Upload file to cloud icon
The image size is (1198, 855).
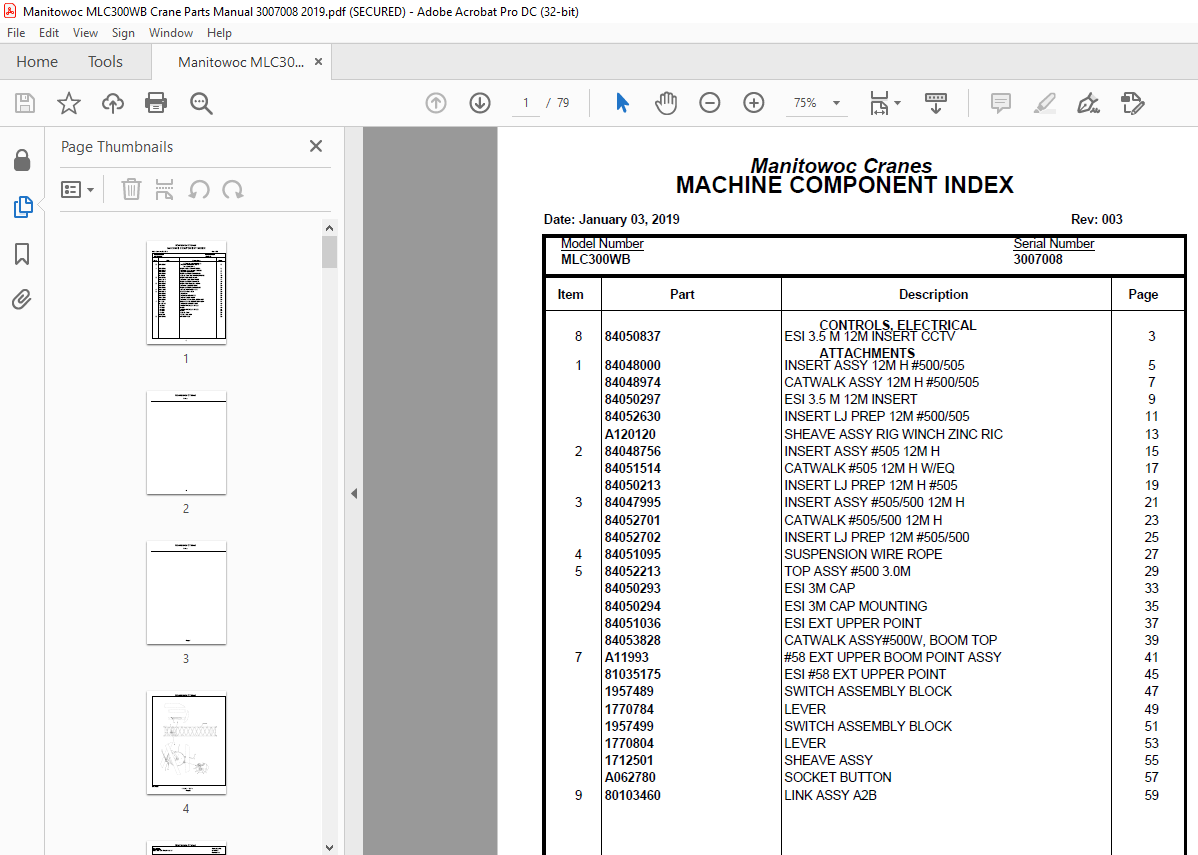click(x=113, y=103)
